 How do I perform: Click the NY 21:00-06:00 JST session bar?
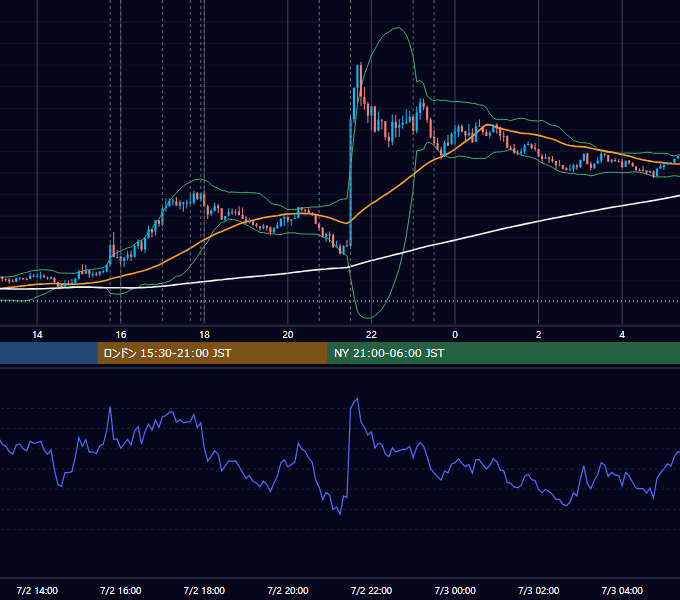tap(503, 353)
